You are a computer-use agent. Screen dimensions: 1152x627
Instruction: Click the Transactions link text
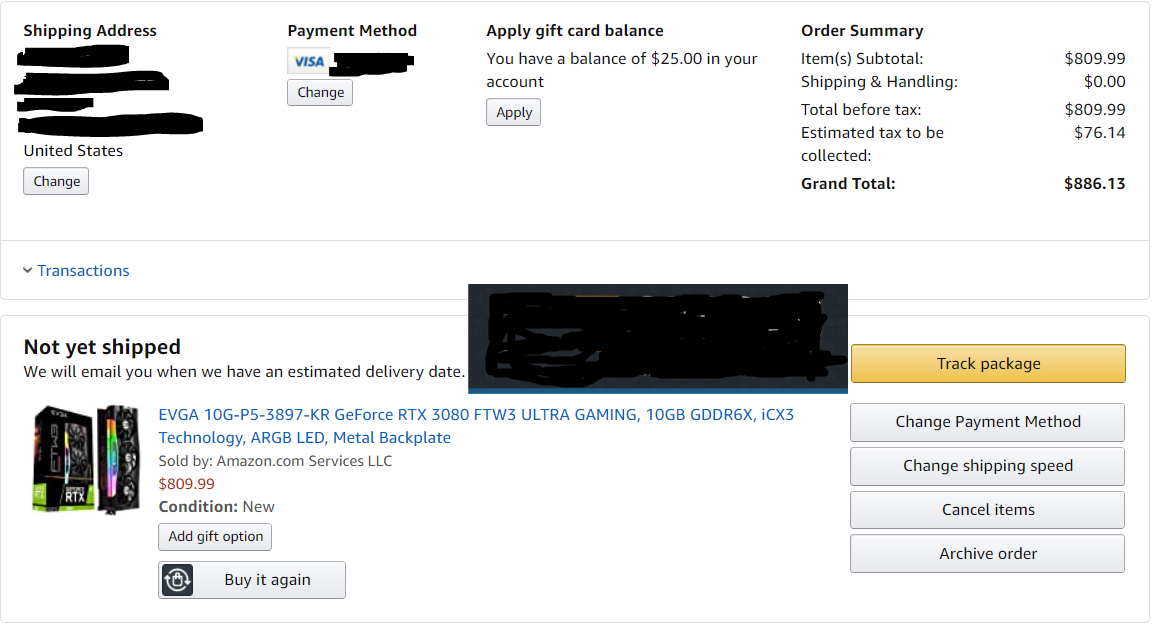(x=83, y=271)
